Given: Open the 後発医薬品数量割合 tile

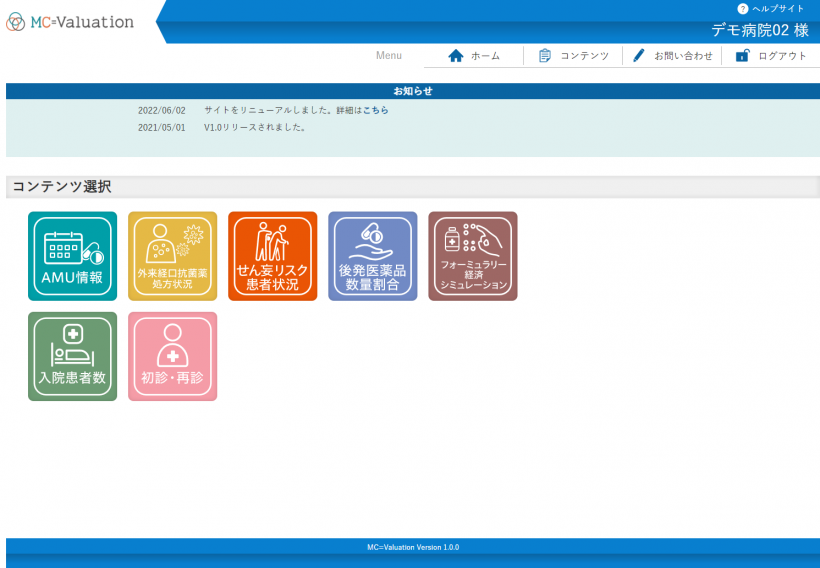Looking at the screenshot, I should coord(372,256).
